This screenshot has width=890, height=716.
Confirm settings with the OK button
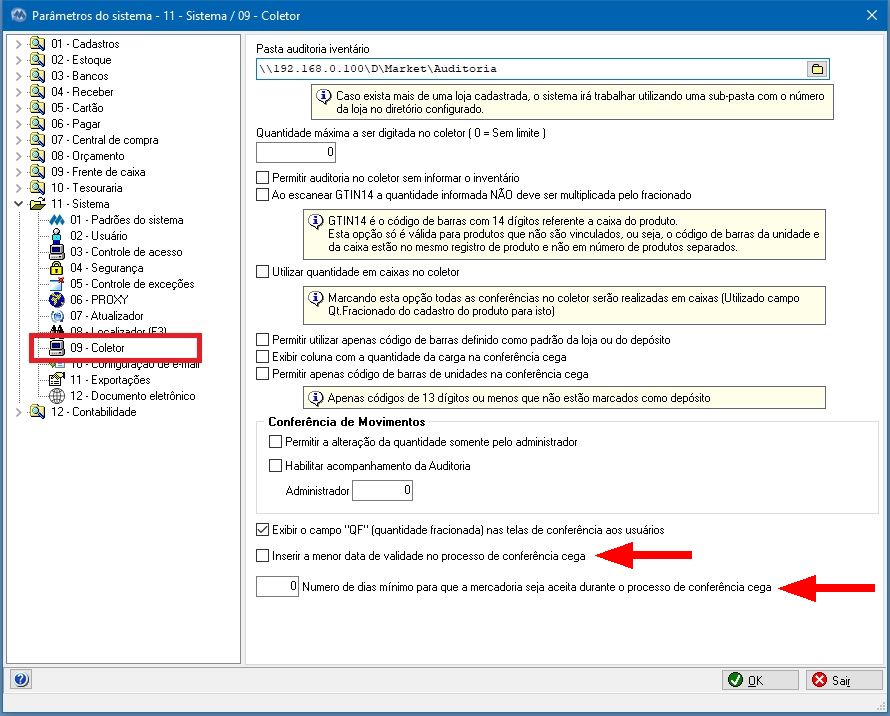(760, 680)
